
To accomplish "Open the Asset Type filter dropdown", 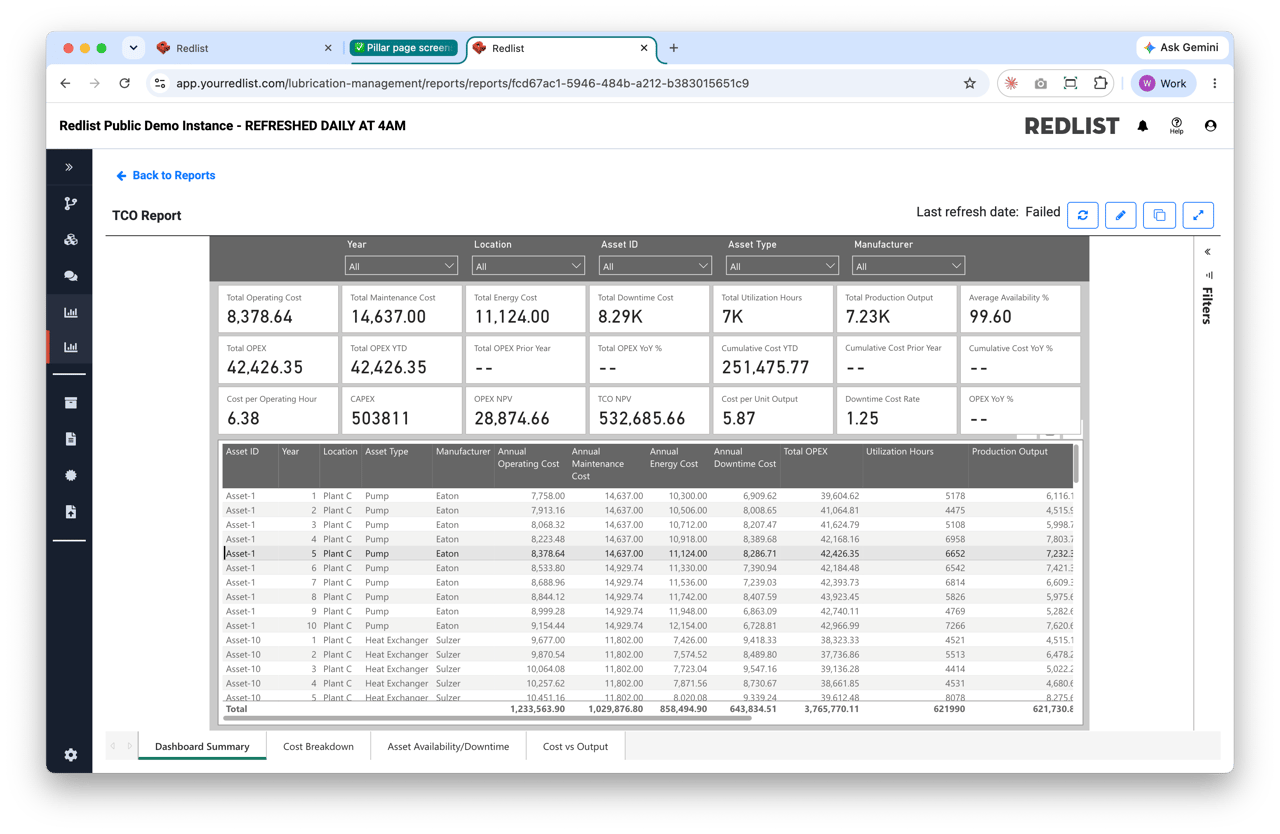I will [x=782, y=266].
